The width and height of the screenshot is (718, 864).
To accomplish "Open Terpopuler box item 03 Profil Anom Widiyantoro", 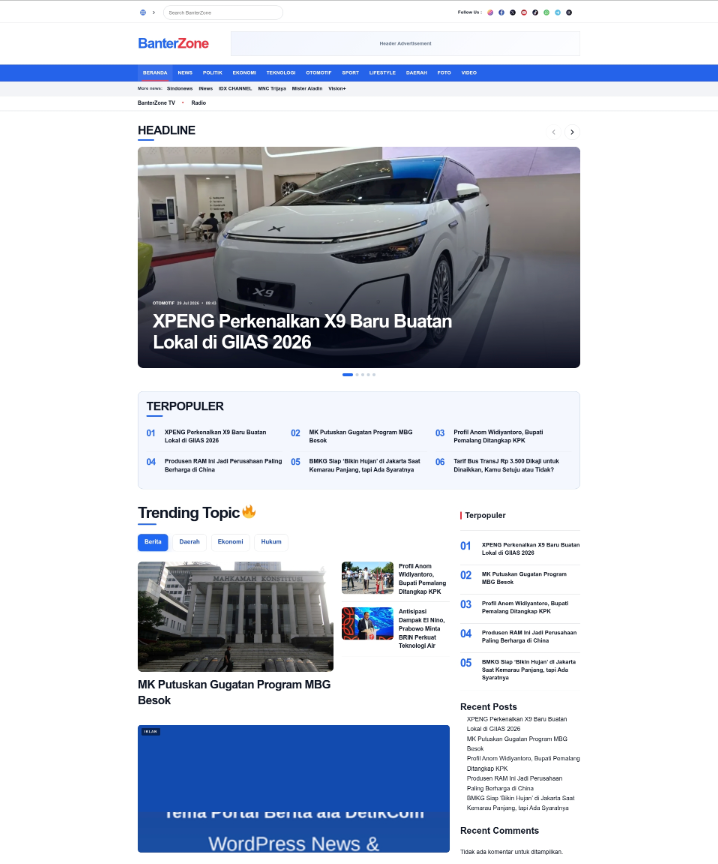I will click(498, 436).
